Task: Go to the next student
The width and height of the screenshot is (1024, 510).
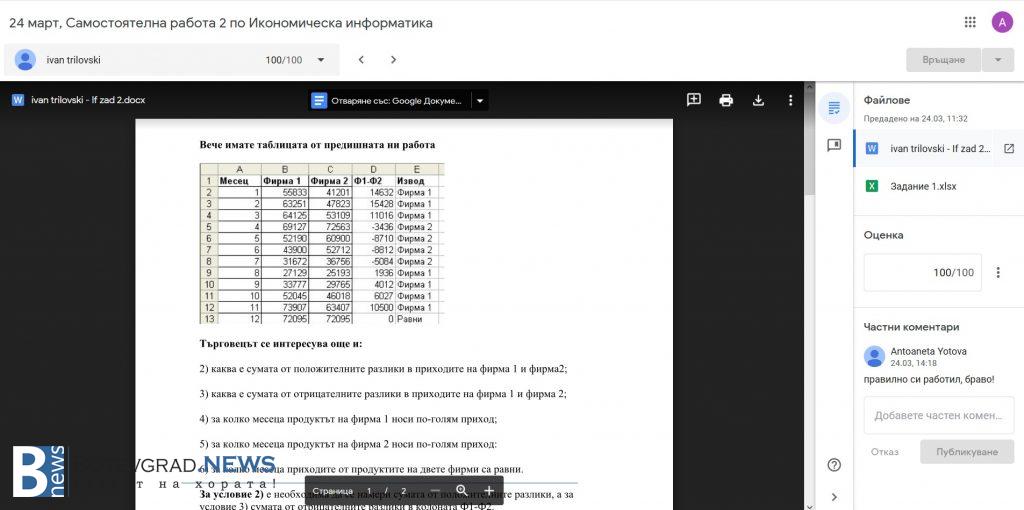Action: pyautogui.click(x=393, y=60)
